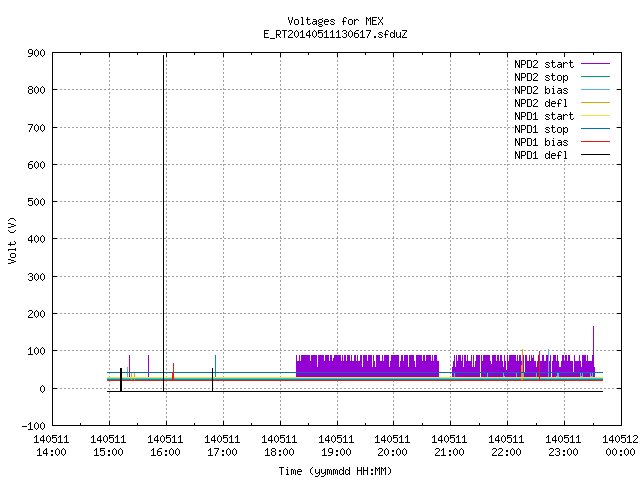Click the chart title 'Voltages for MEX'
The image size is (640, 480).
click(x=335, y=21)
